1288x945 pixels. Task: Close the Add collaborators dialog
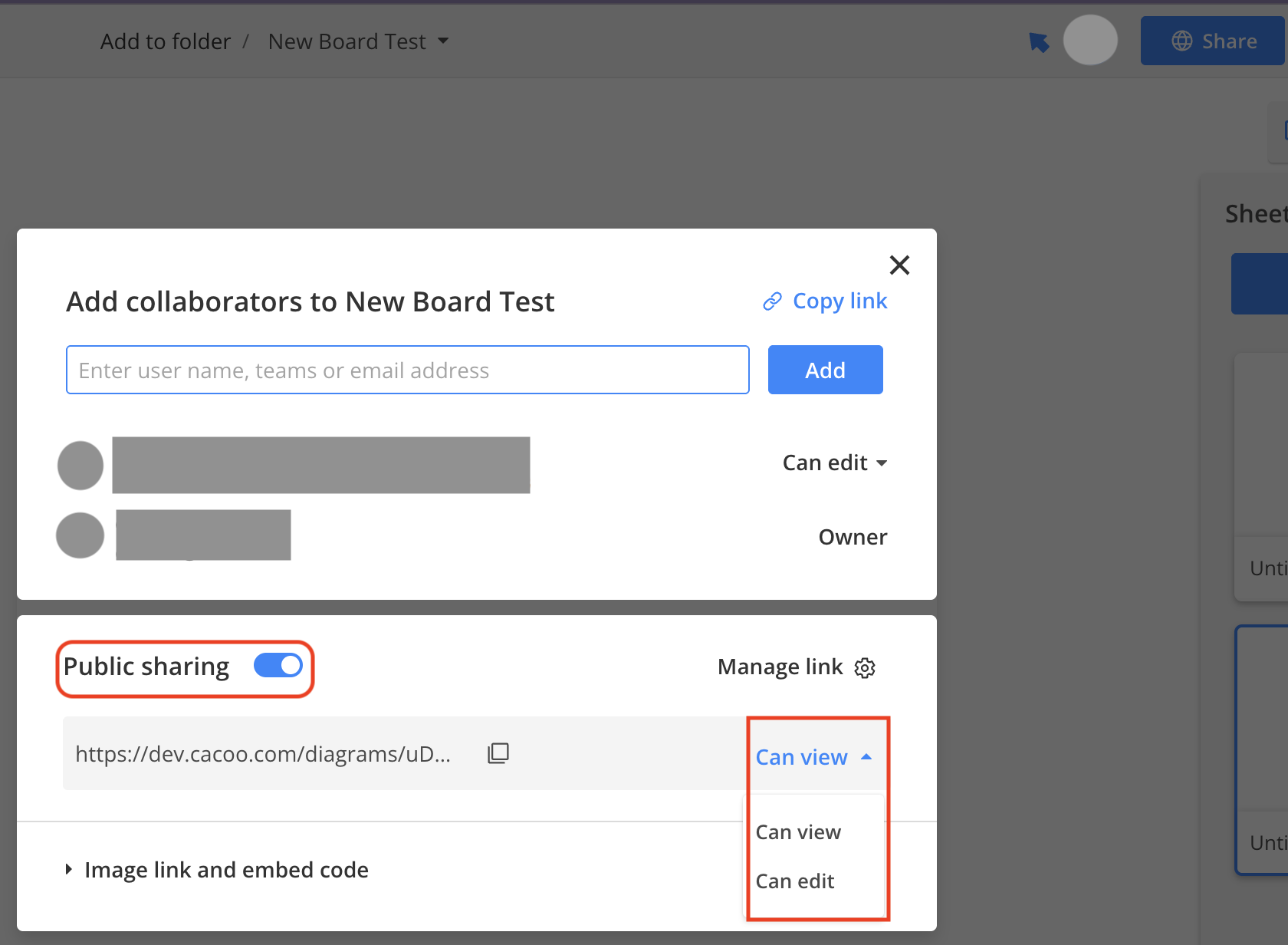[x=899, y=265]
